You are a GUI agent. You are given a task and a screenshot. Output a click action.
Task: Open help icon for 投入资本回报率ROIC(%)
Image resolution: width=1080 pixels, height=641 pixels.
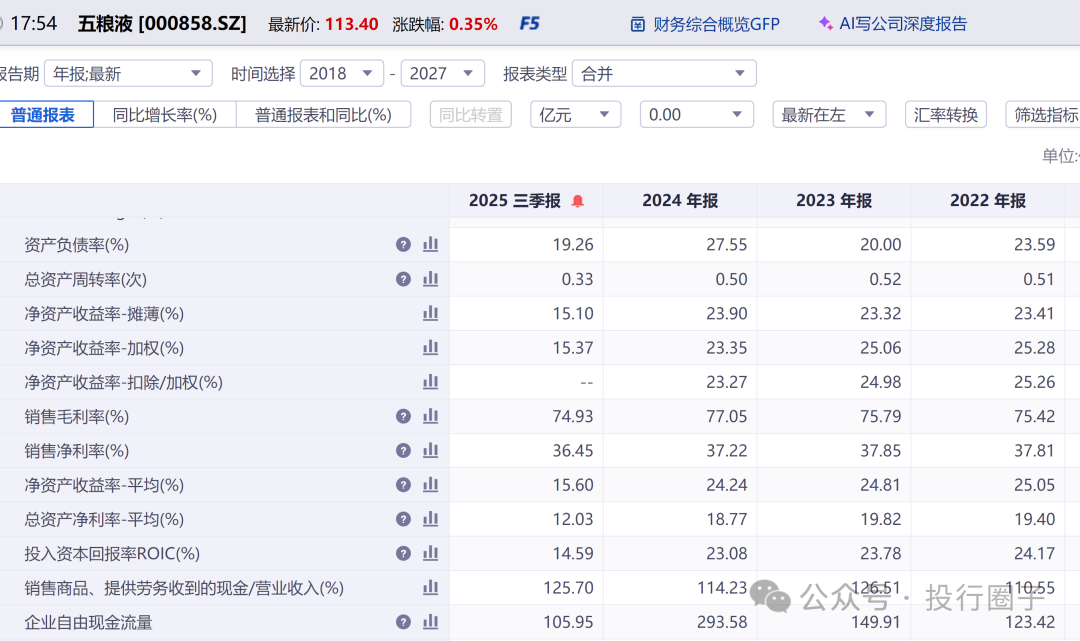click(403, 553)
